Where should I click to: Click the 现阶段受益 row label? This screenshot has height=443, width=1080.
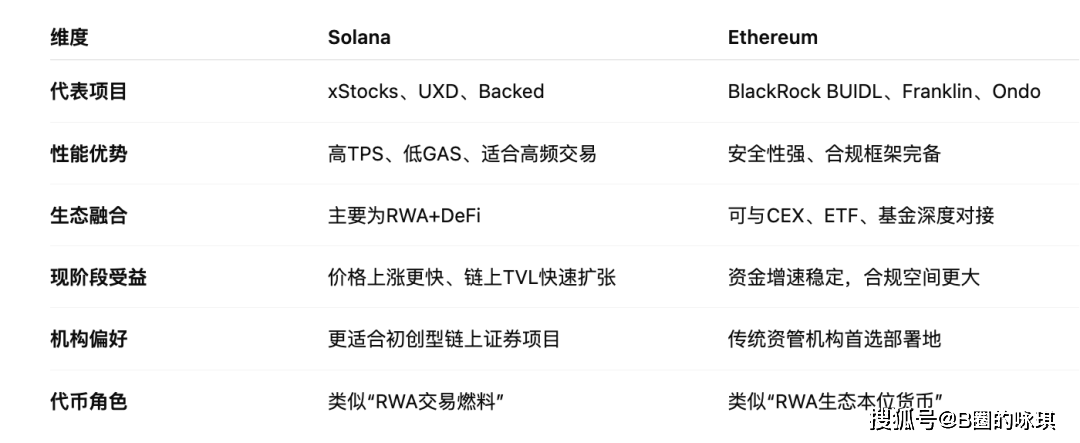[x=98, y=277]
